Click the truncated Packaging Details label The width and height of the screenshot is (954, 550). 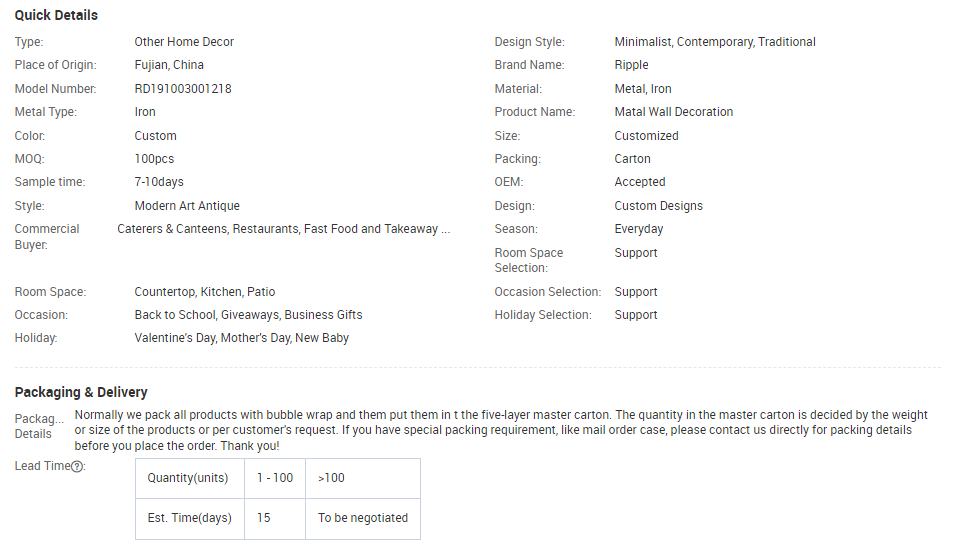click(39, 426)
